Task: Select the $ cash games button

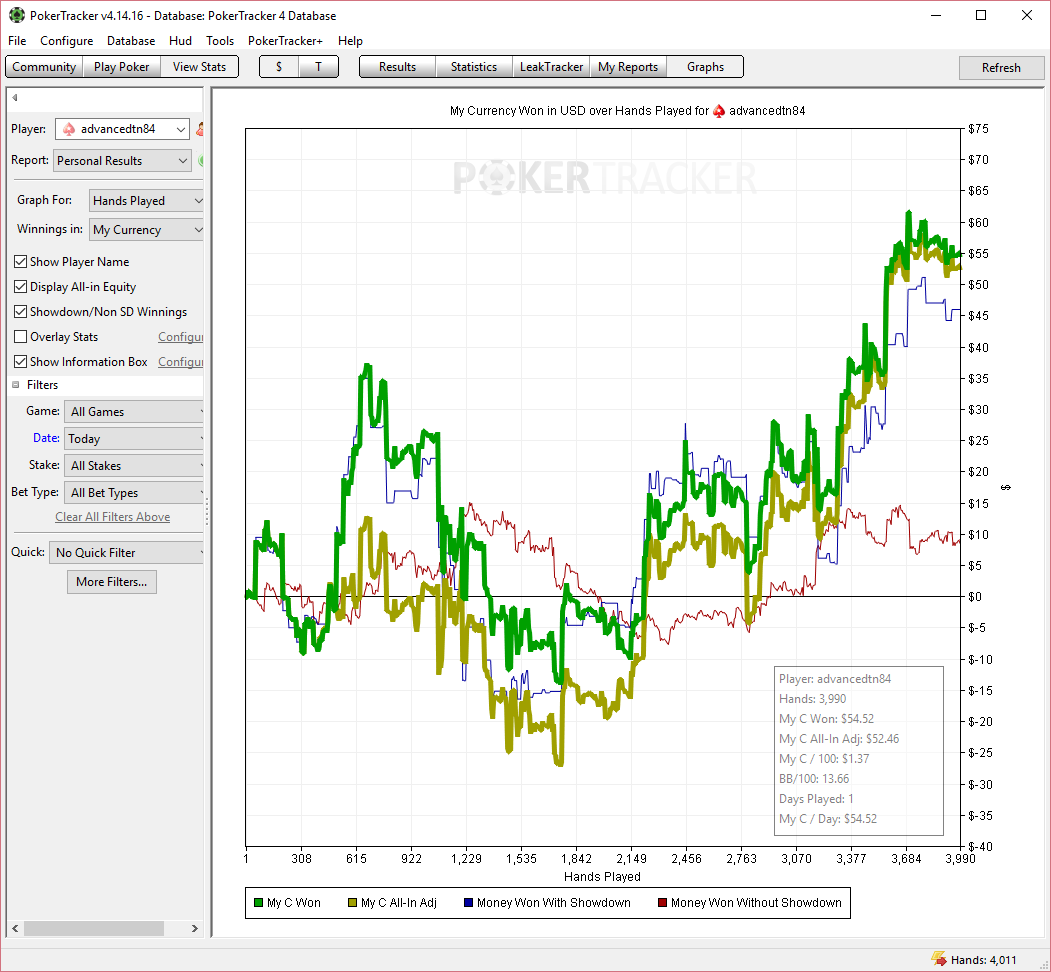Action: 279,67
